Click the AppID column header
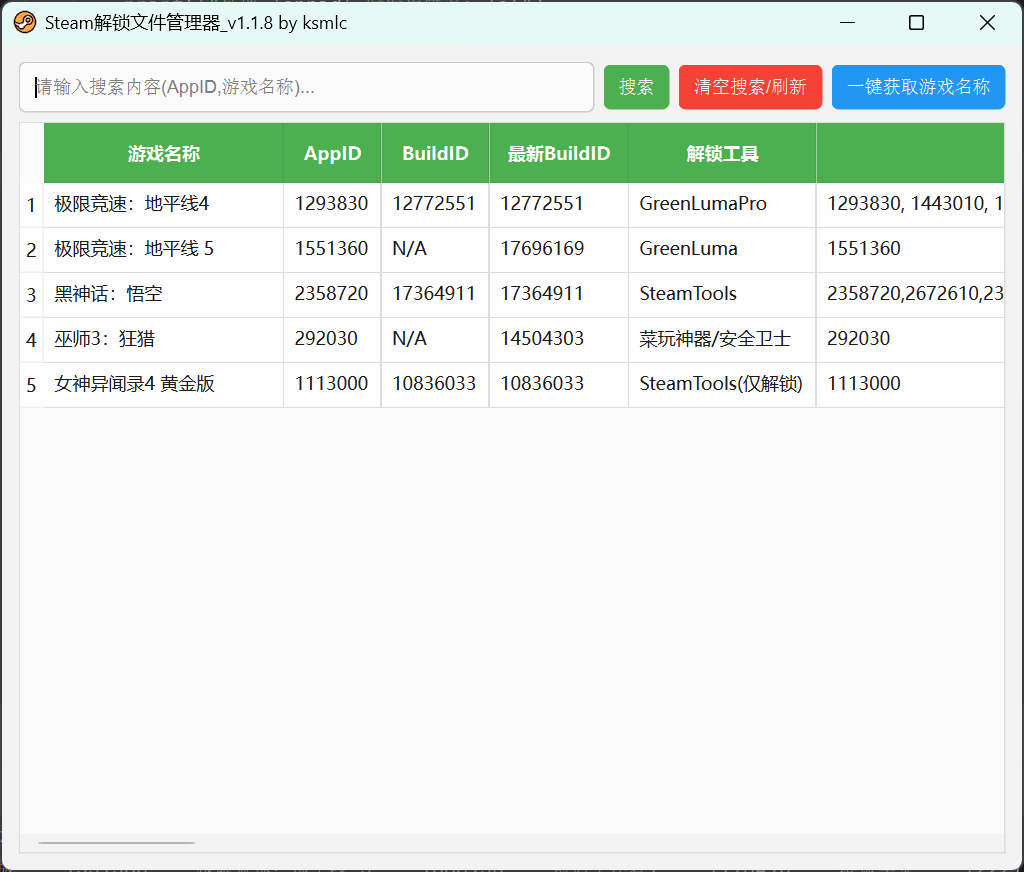This screenshot has height=872, width=1024. [332, 153]
